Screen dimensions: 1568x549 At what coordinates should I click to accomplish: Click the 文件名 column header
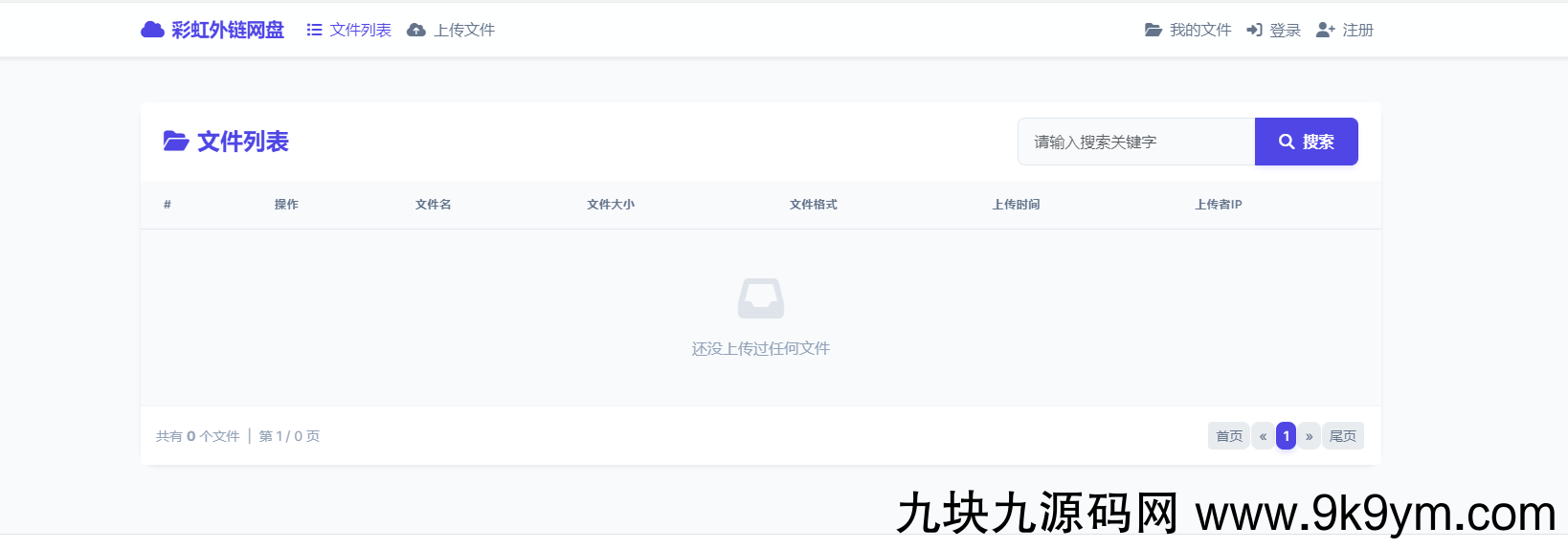pyautogui.click(x=433, y=205)
